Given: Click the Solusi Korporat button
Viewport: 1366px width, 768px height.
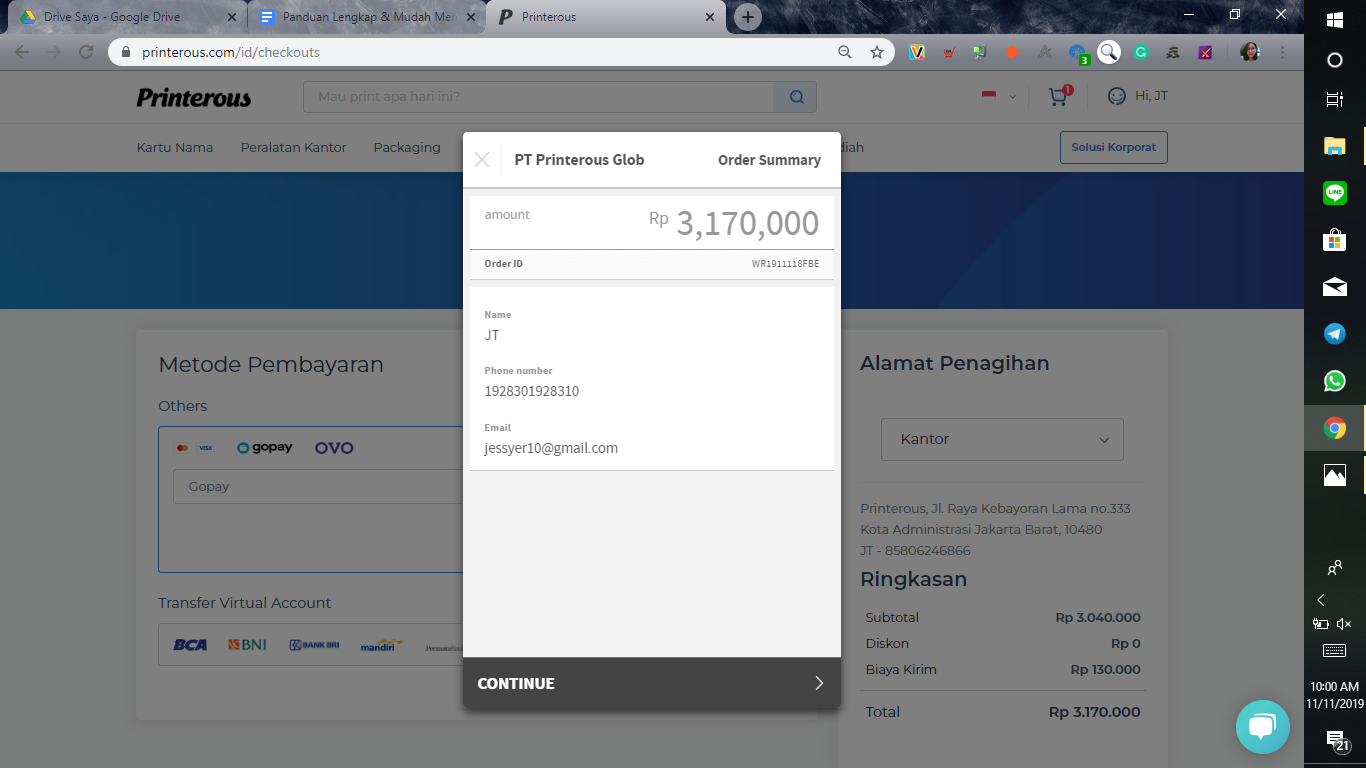Looking at the screenshot, I should (1113, 147).
